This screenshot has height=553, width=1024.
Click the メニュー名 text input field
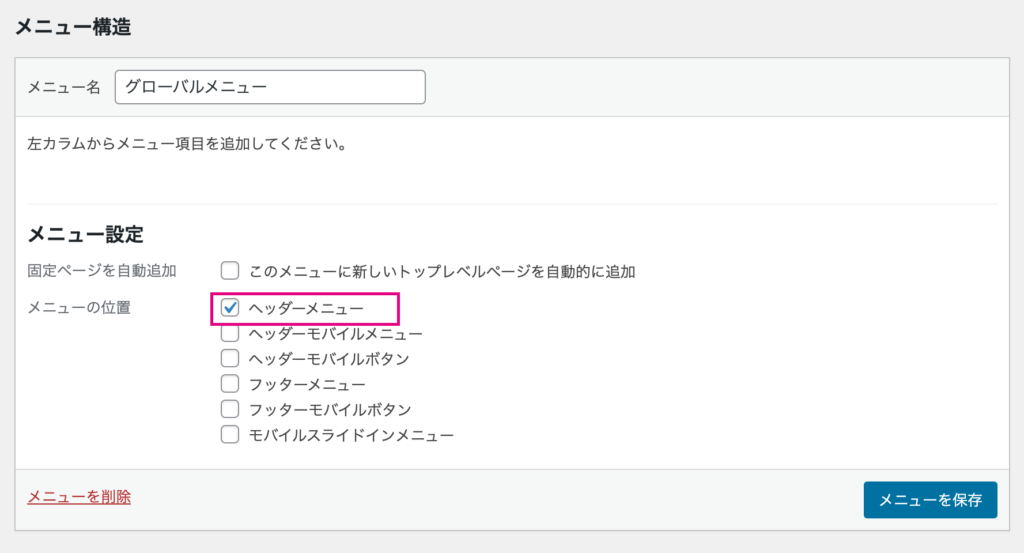pyautogui.click(x=270, y=87)
